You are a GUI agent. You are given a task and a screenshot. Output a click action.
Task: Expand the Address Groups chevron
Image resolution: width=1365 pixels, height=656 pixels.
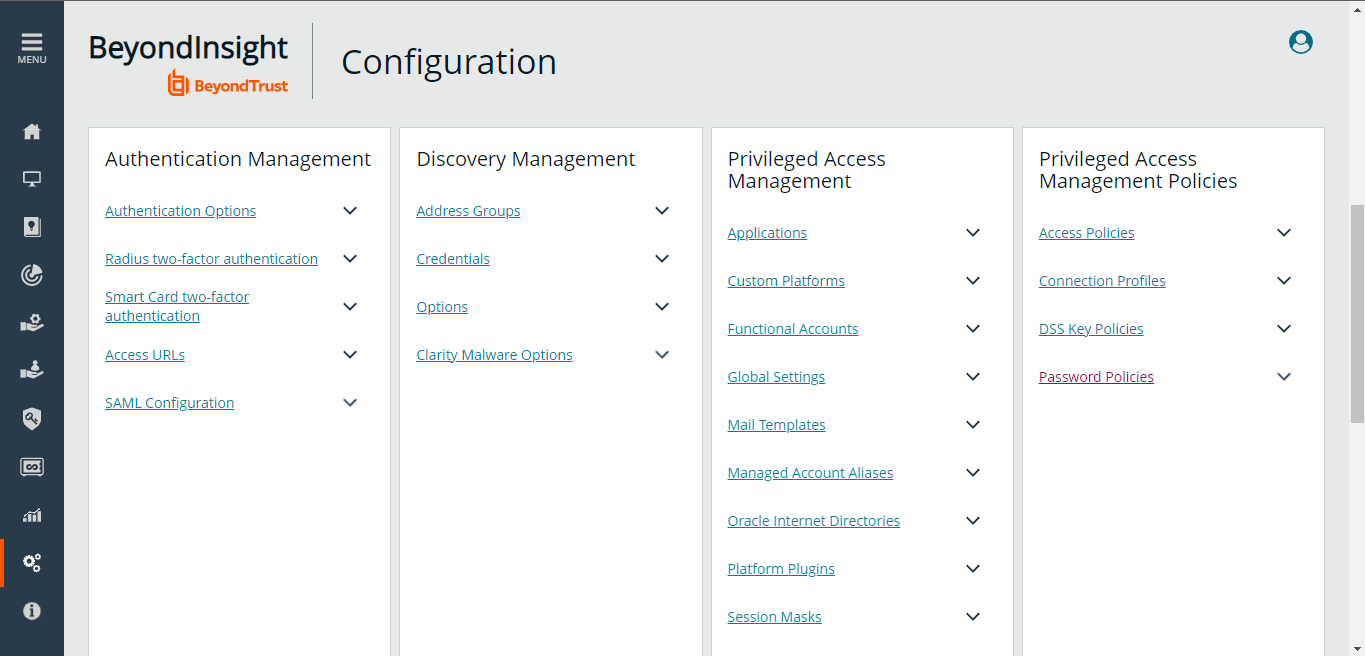coord(661,211)
